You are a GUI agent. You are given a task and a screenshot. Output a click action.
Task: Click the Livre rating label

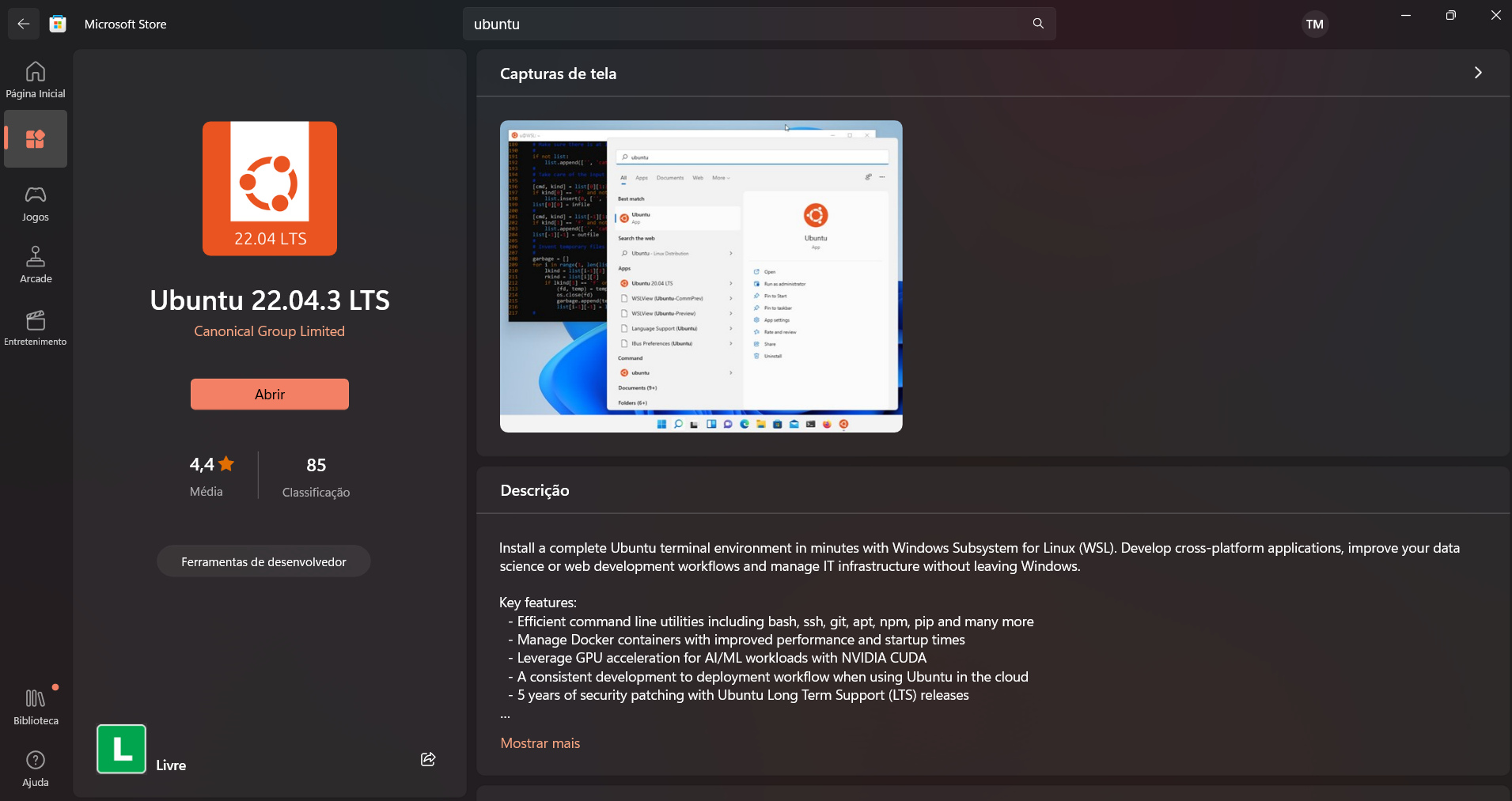pyautogui.click(x=171, y=765)
